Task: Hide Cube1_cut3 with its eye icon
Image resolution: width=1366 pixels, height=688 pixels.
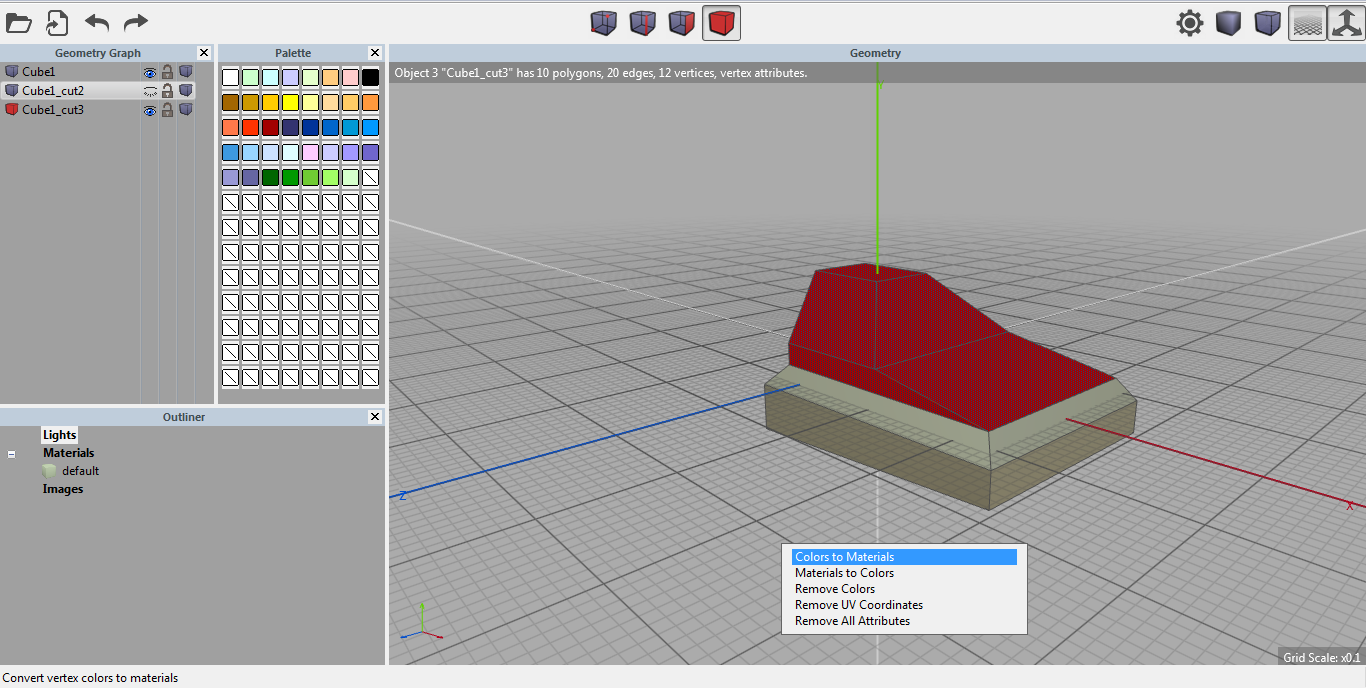Action: click(150, 110)
